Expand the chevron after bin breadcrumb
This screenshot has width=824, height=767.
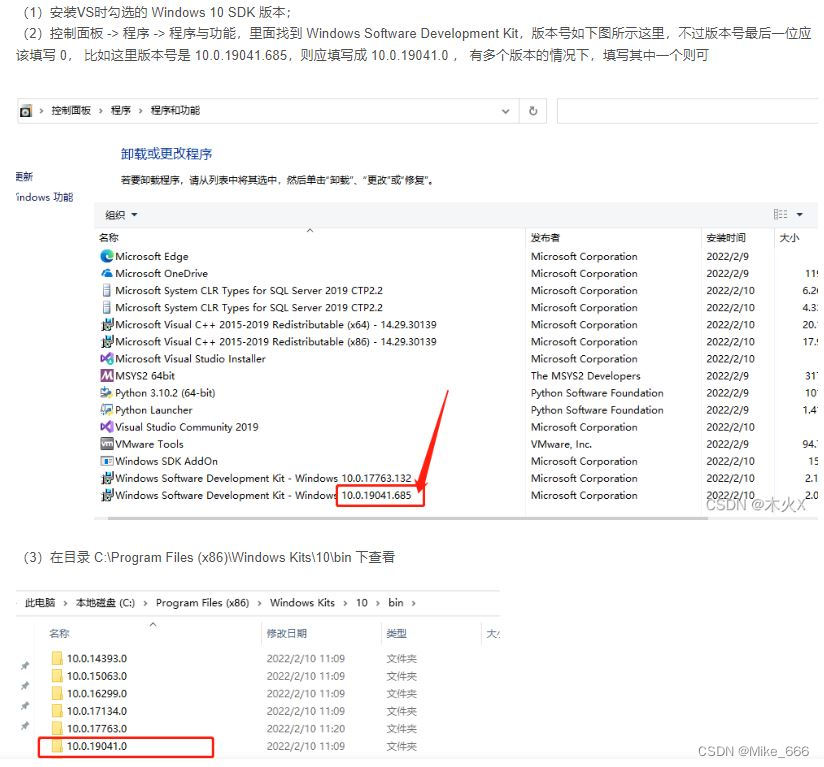click(x=414, y=603)
